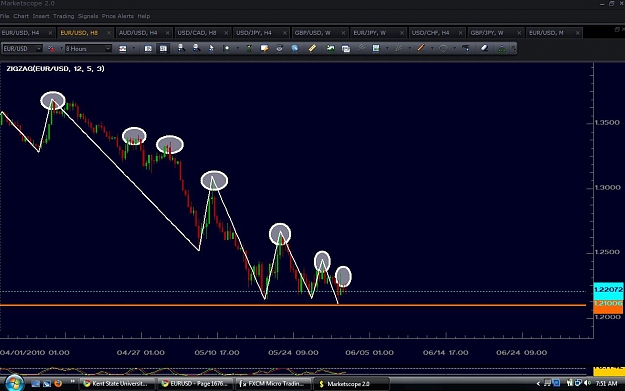Viewport: 625px width, 391px height.
Task: Click the green triangle icon near toolbar end
Action: coord(502,49)
